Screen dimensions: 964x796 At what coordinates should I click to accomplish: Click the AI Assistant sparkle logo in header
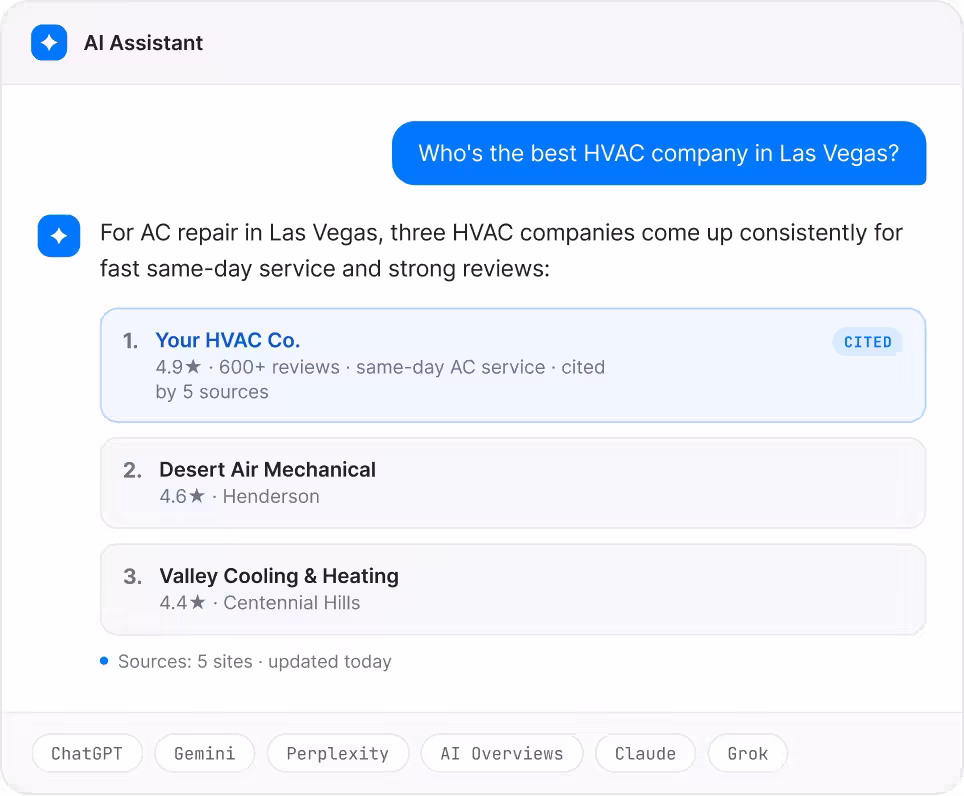[49, 42]
